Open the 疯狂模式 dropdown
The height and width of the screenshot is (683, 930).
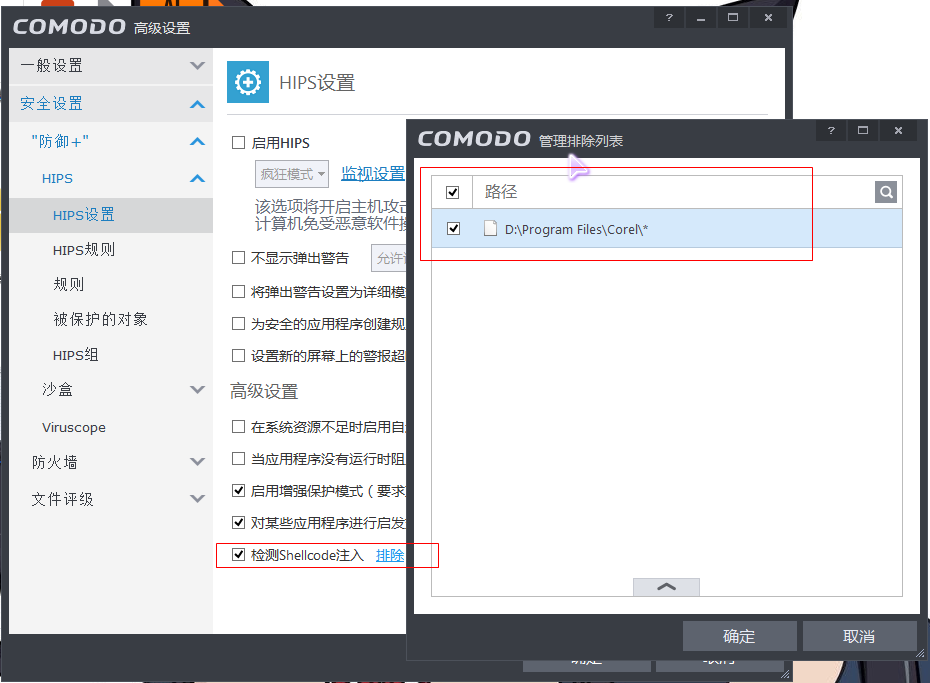click(x=292, y=174)
